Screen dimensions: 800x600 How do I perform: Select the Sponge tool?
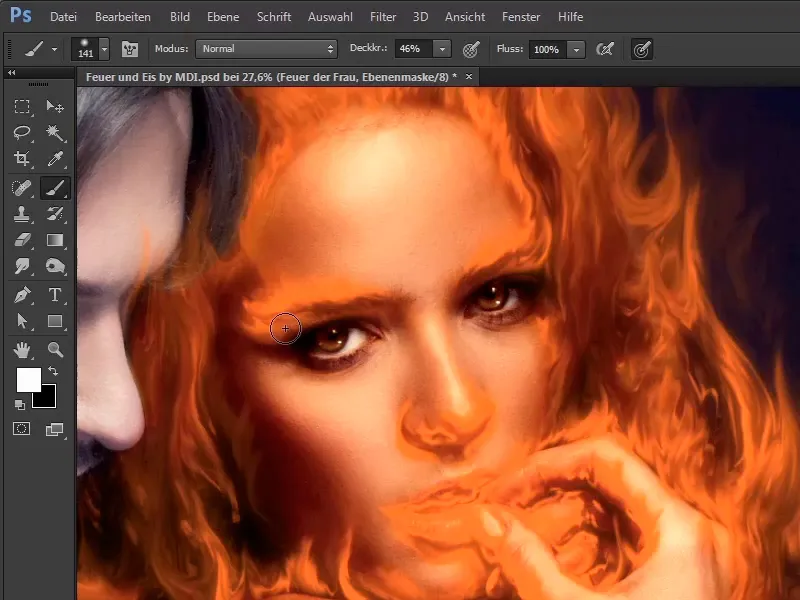tap(55, 266)
